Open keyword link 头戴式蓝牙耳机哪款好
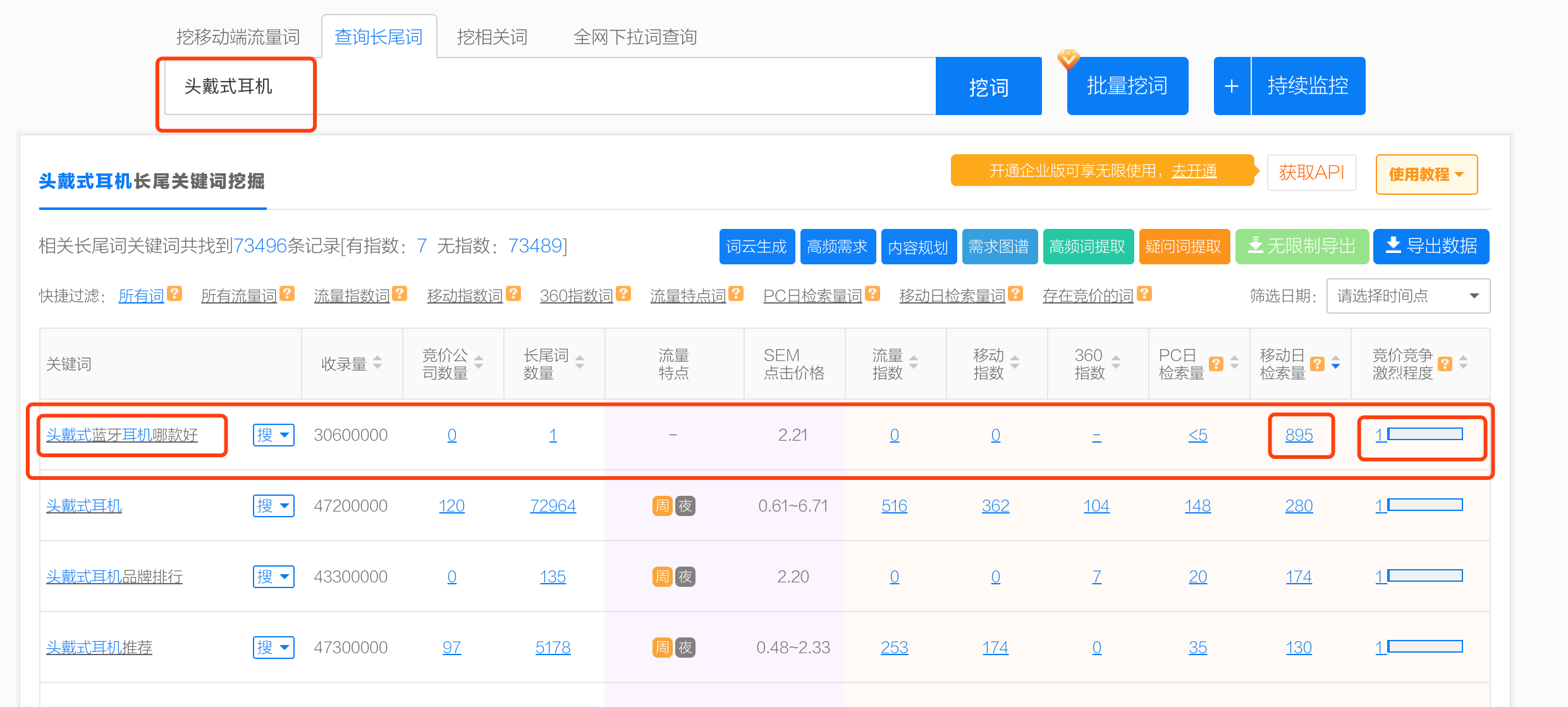The width and height of the screenshot is (1568, 707). tap(122, 435)
